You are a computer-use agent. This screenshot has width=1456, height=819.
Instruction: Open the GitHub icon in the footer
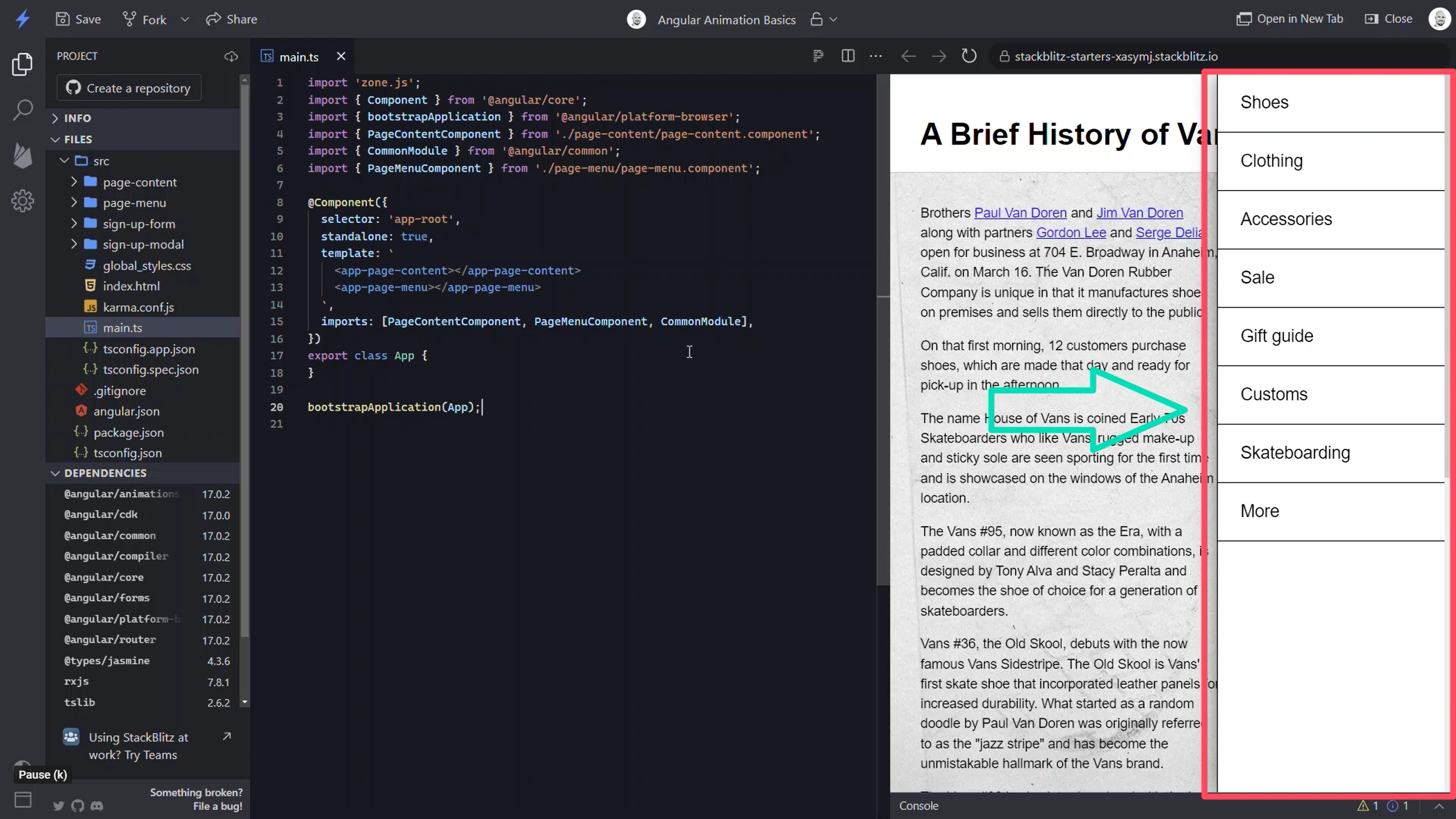(77, 806)
